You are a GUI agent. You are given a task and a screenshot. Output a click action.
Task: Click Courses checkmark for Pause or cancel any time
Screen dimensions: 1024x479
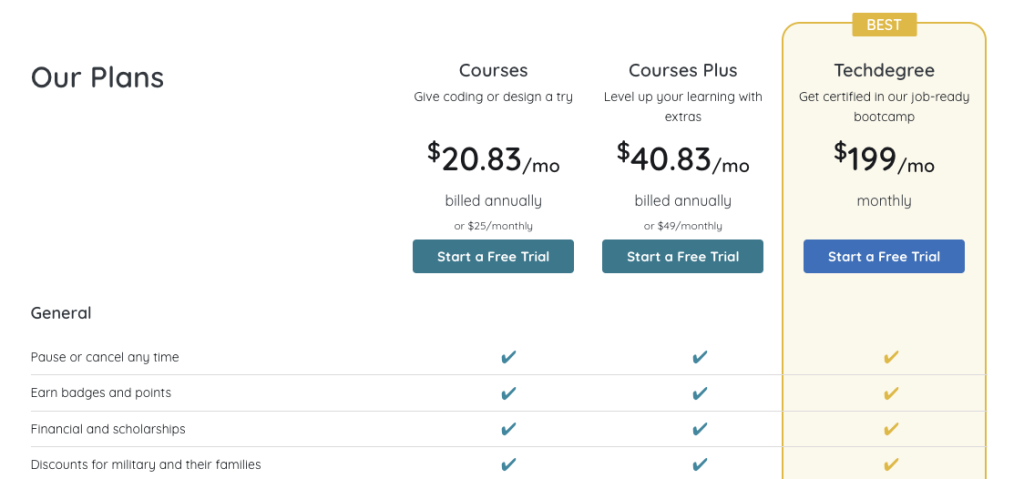(508, 357)
